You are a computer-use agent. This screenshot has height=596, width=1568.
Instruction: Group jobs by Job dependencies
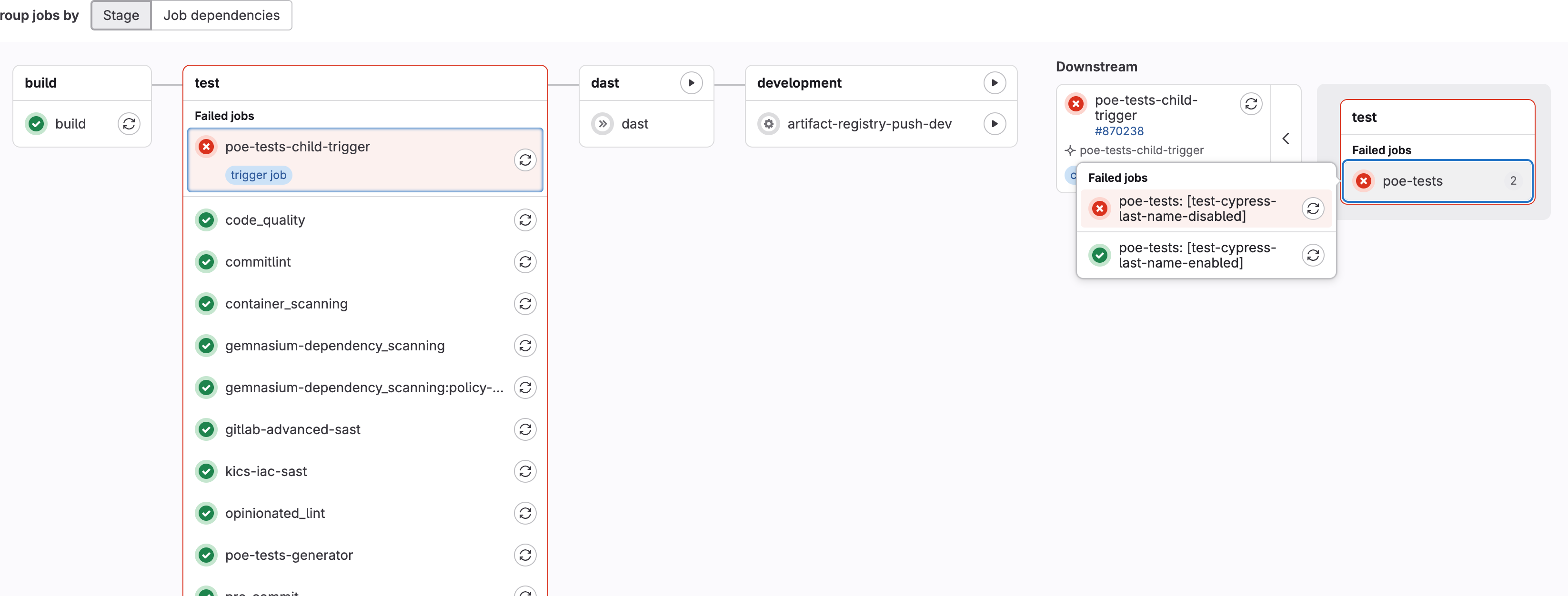(x=221, y=15)
